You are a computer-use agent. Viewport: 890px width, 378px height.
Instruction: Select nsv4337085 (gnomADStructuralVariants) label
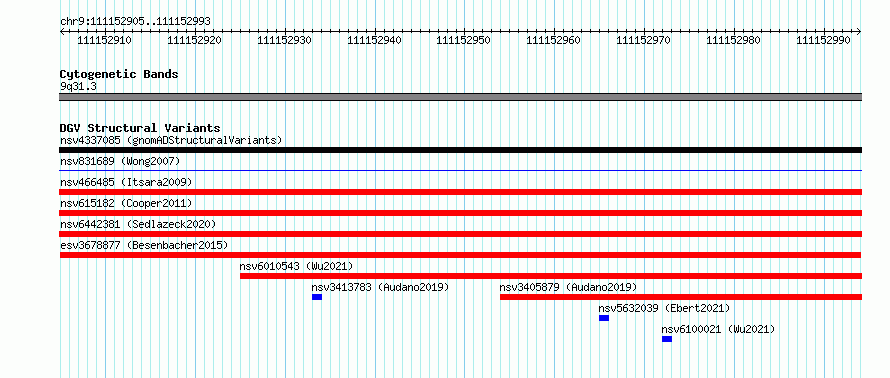(x=171, y=140)
